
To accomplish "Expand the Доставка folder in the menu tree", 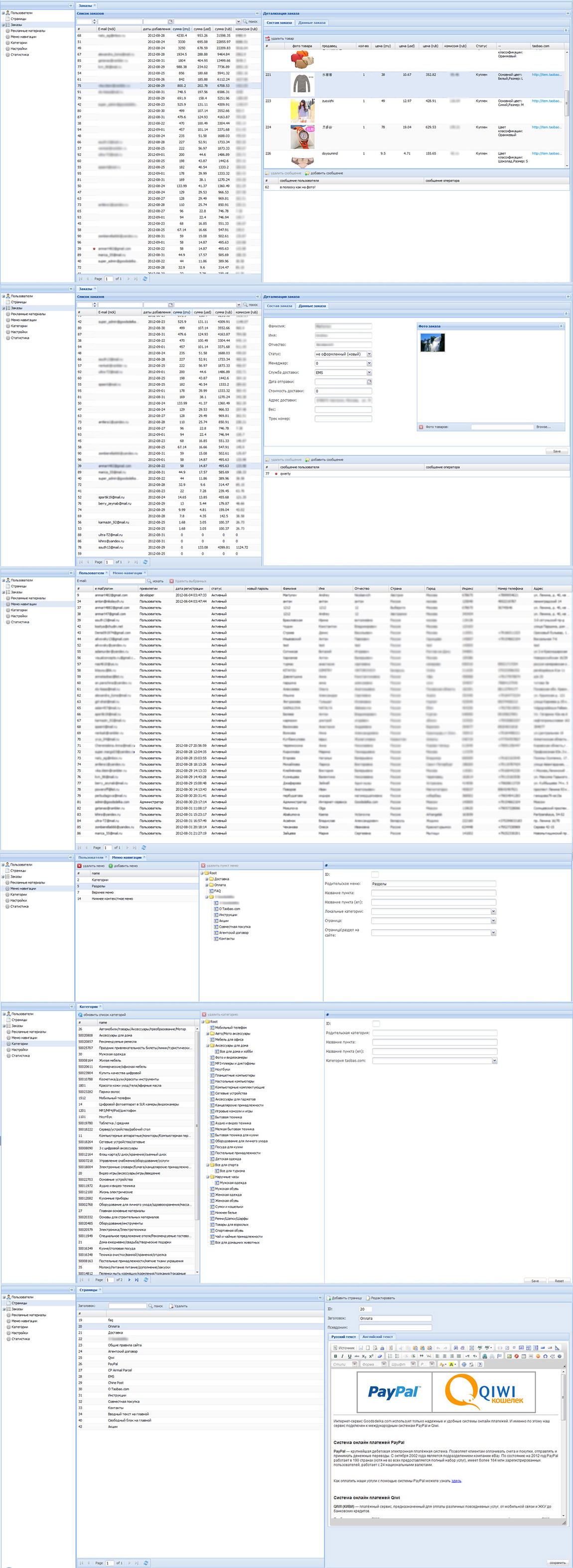I will point(207,879).
